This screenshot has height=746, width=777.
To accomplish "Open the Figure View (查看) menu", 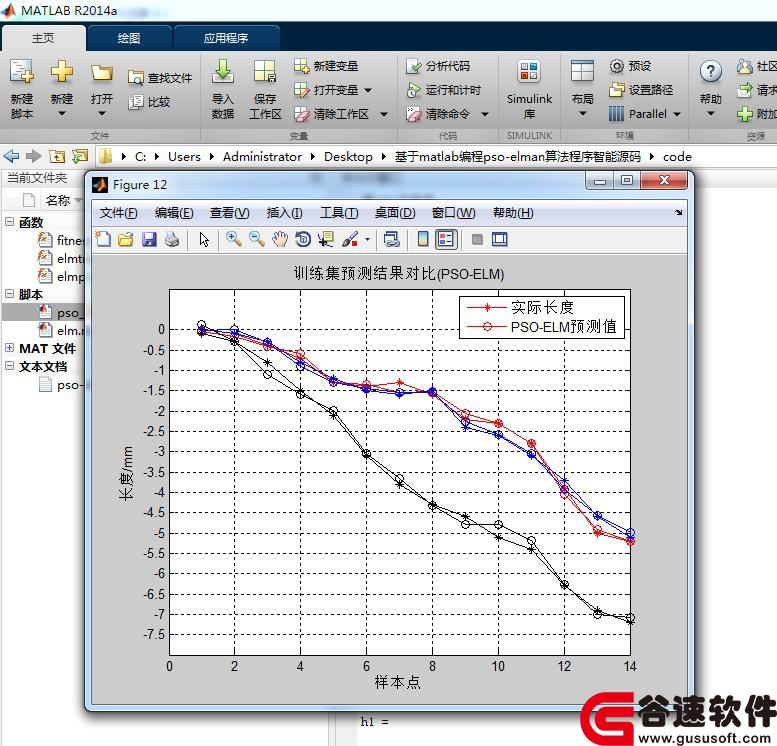I will pyautogui.click(x=229, y=213).
